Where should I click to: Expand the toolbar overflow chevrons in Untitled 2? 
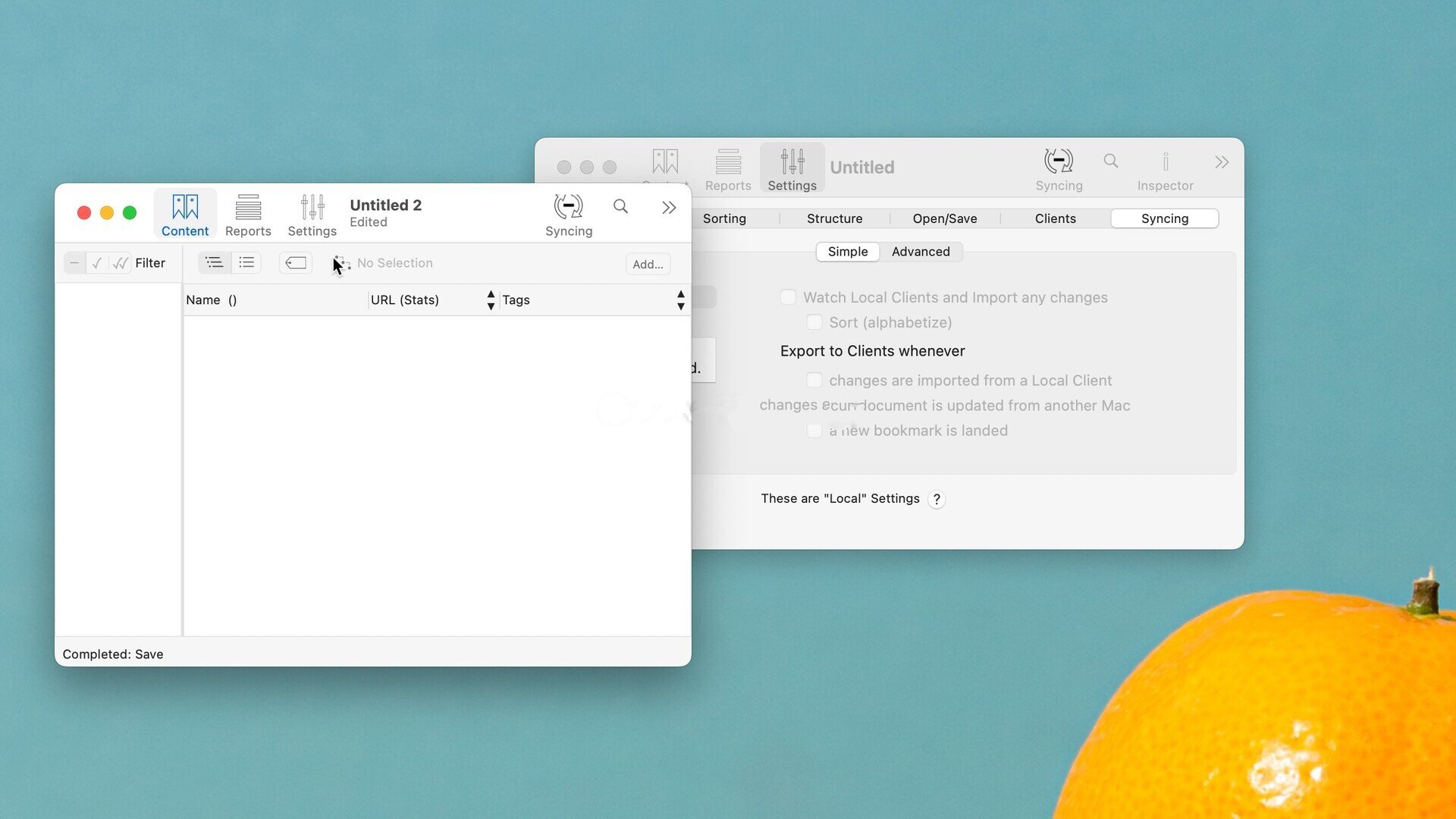coord(668,208)
